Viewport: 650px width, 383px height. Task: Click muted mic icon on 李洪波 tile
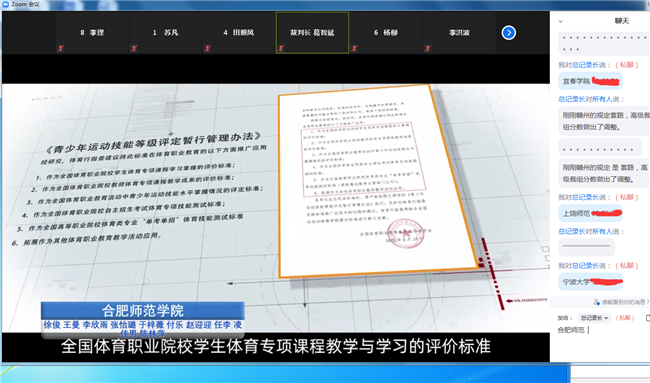[x=427, y=48]
